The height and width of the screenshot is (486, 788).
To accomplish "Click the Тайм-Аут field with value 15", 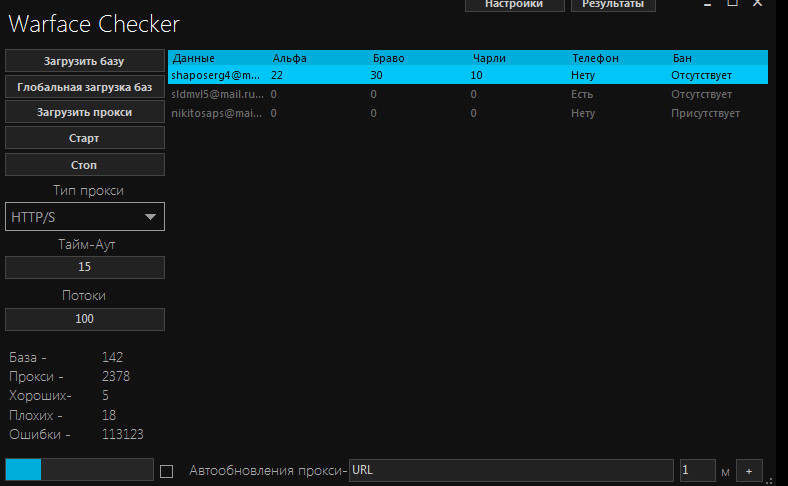I will (x=84, y=267).
